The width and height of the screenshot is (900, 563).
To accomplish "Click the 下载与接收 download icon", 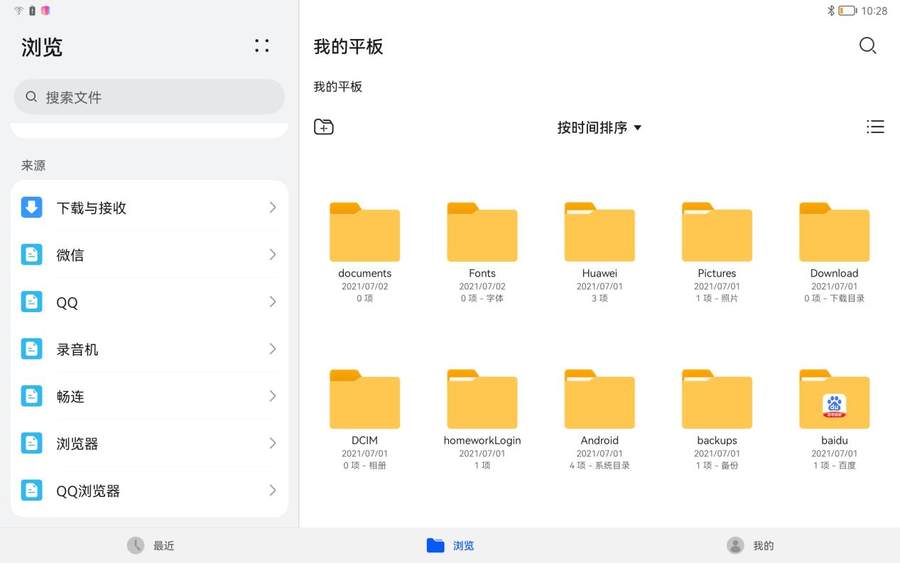I will [32, 207].
